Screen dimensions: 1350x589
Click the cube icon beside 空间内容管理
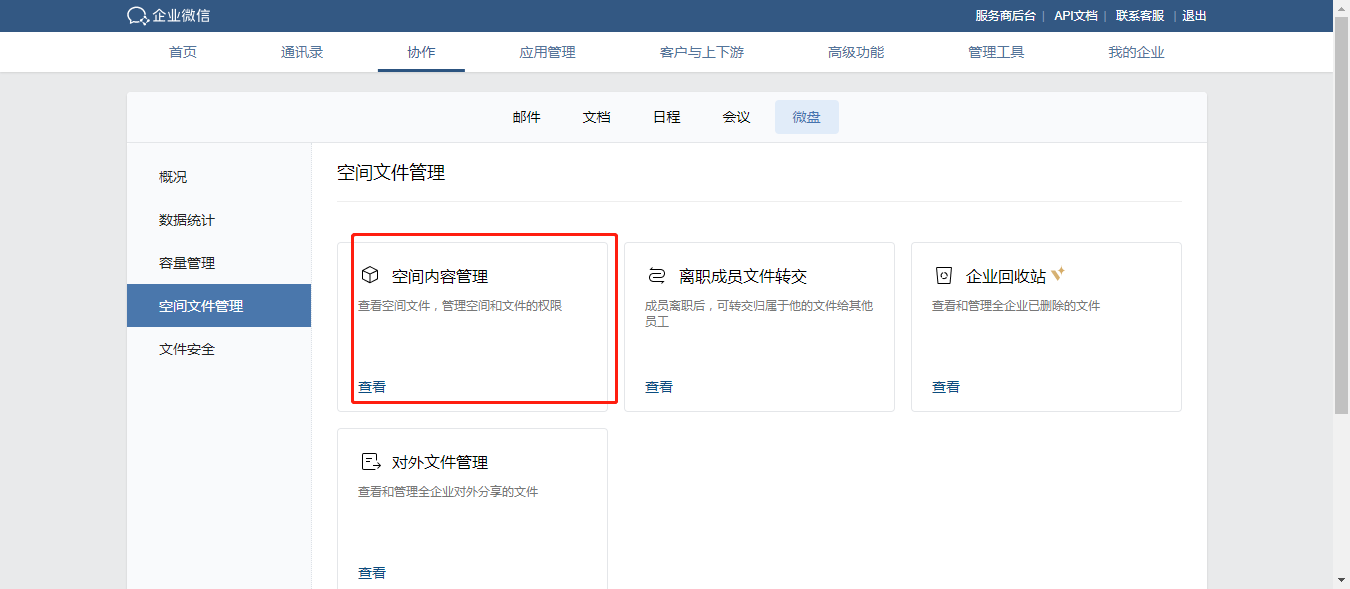tap(369, 275)
